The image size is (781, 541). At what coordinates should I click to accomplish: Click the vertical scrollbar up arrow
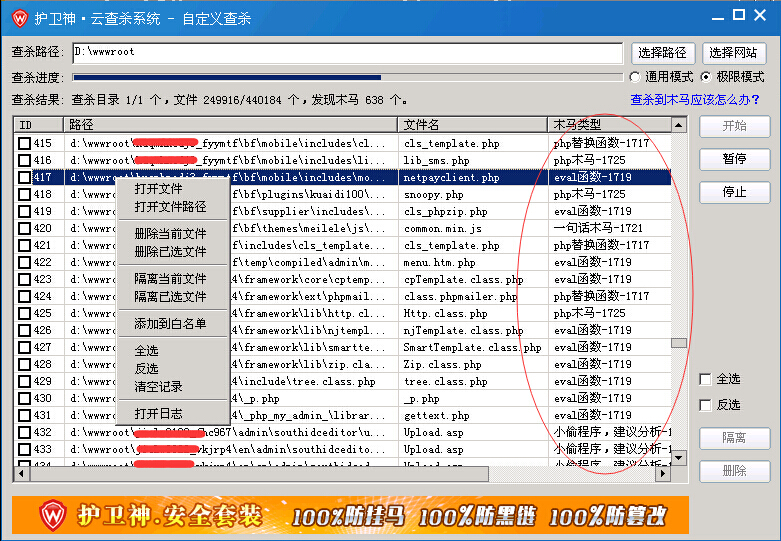click(x=679, y=125)
